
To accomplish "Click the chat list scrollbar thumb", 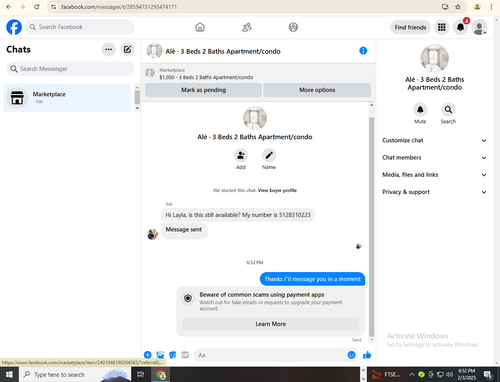I will tap(137, 97).
